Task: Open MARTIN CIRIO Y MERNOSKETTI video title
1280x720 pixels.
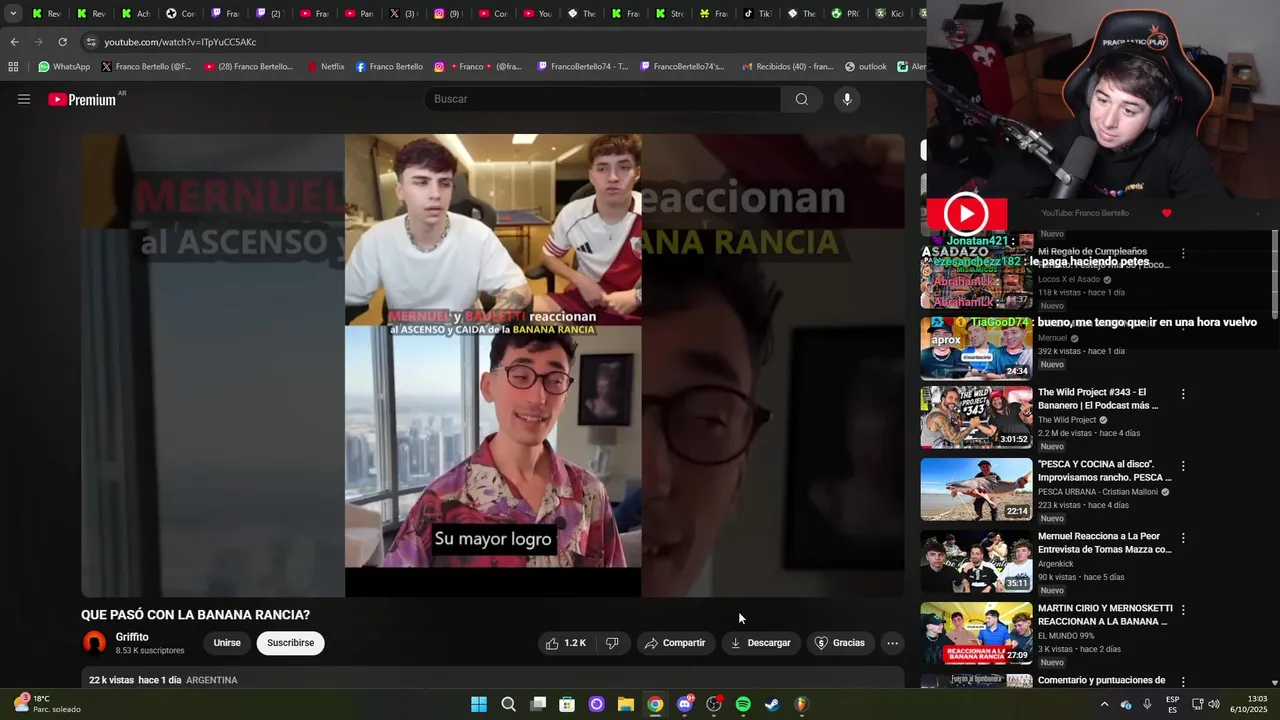Action: pos(1103,615)
